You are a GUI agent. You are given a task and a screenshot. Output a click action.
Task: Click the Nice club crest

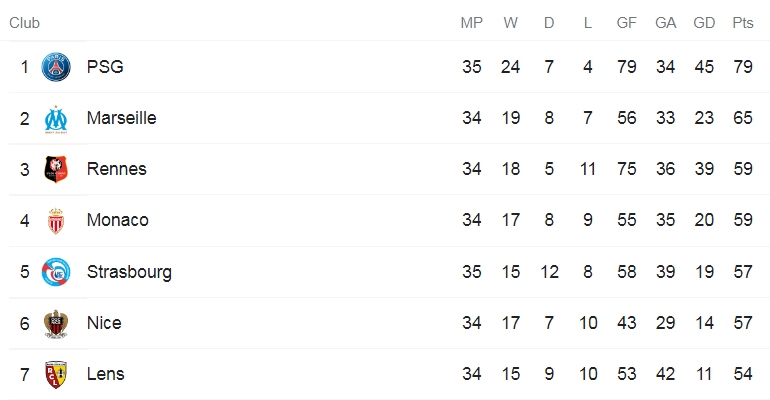[56, 324]
